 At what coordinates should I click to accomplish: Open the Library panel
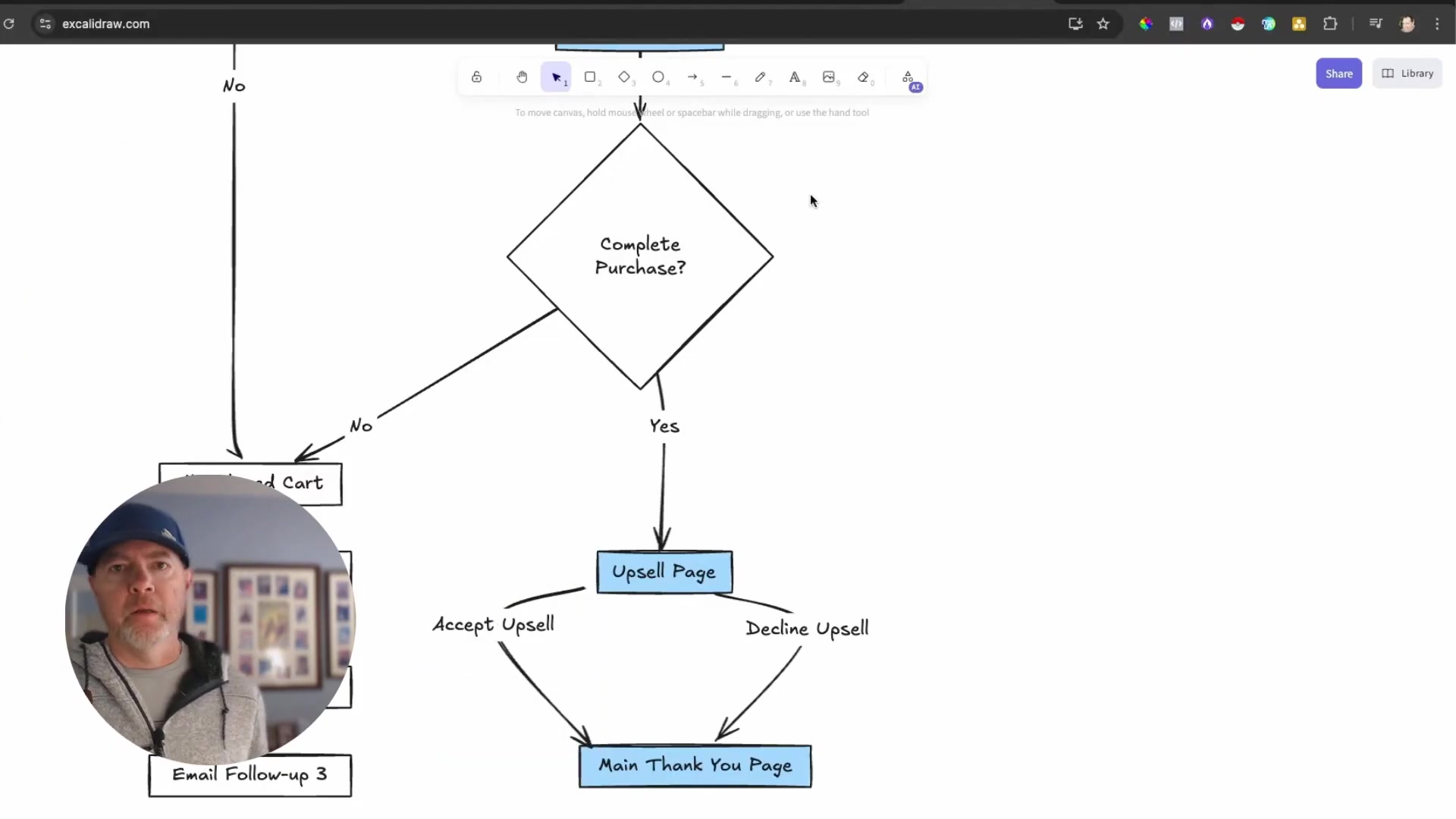pyautogui.click(x=1408, y=73)
